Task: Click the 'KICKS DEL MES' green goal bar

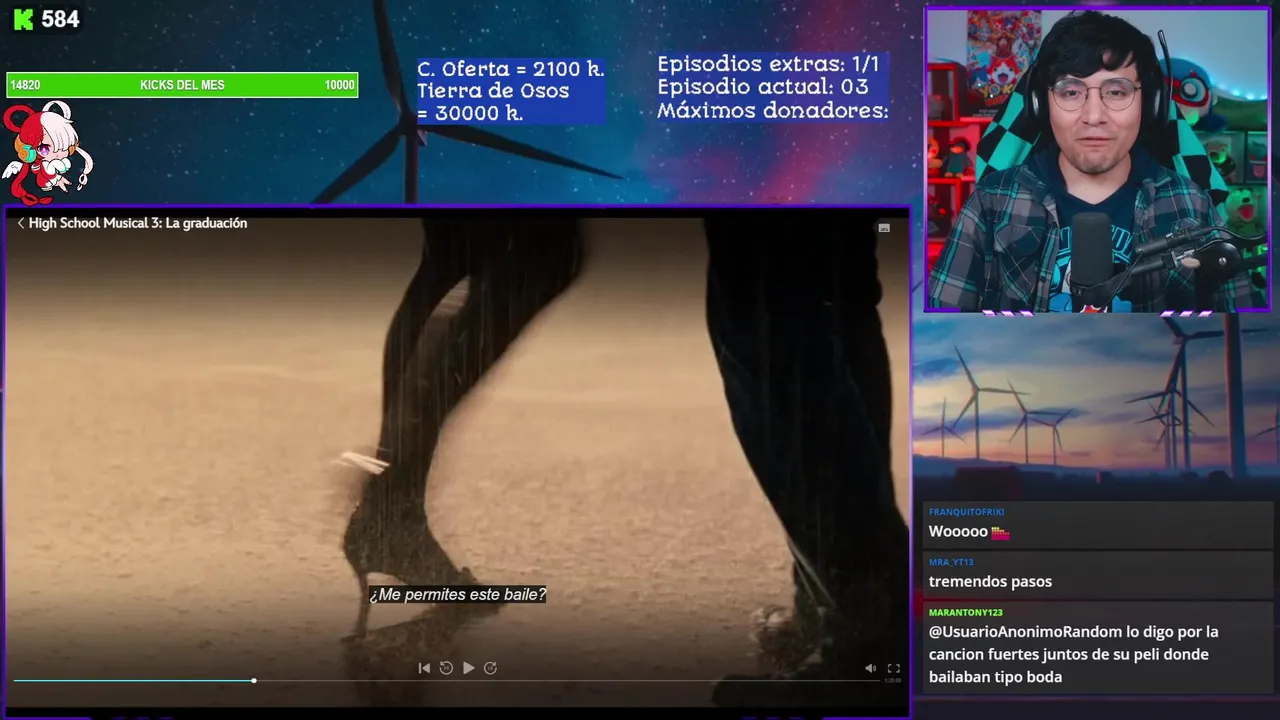Action: [182, 85]
